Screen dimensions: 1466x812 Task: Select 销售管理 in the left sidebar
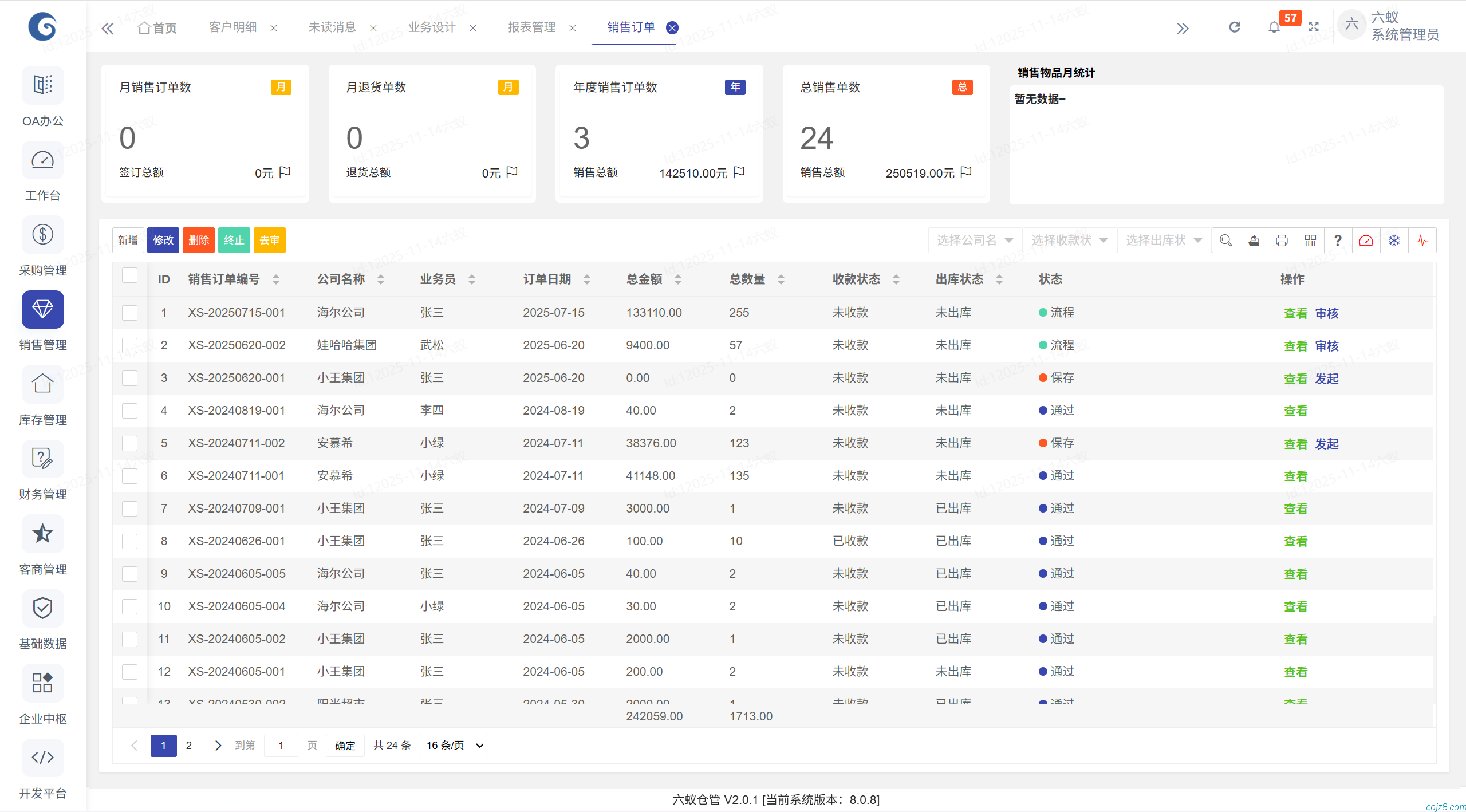(x=42, y=320)
